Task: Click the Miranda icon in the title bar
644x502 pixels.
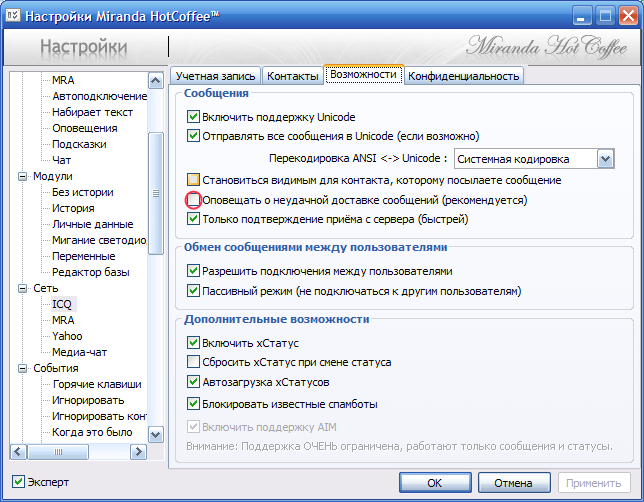Action: [x=13, y=15]
